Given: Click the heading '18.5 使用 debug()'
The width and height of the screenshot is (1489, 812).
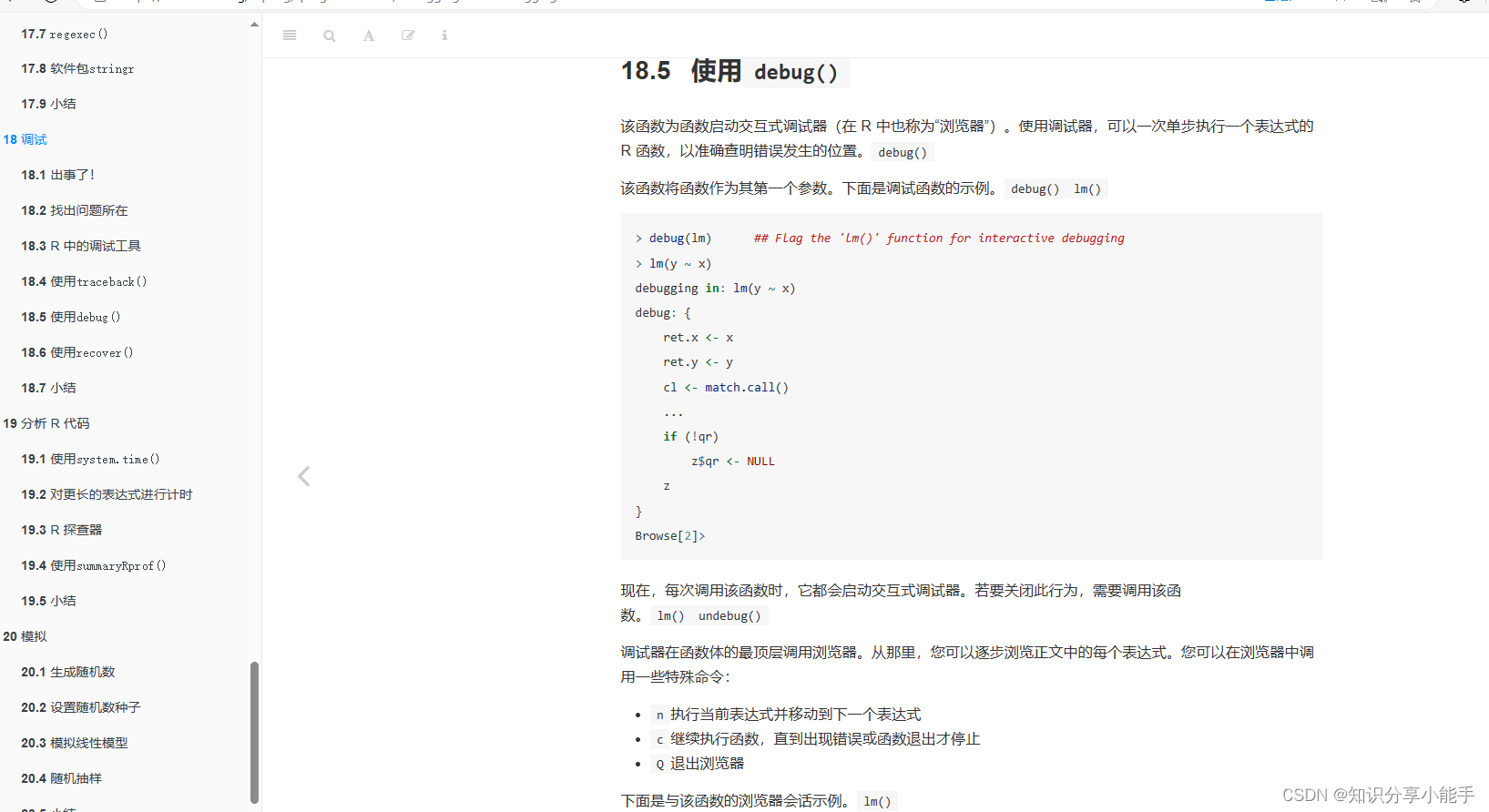Looking at the screenshot, I should tap(734, 71).
